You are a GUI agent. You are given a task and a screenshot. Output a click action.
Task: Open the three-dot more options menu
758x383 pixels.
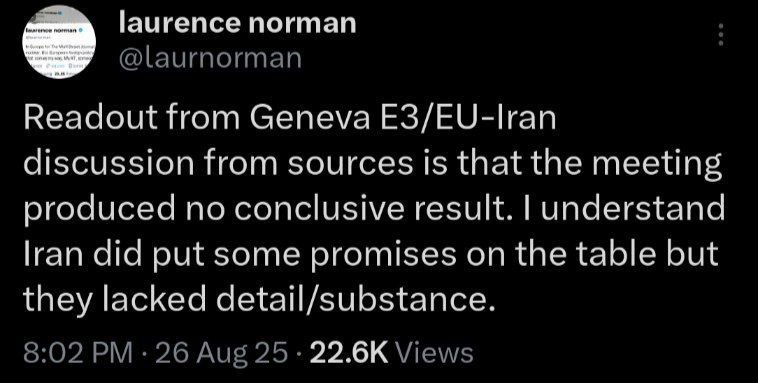pos(721,35)
